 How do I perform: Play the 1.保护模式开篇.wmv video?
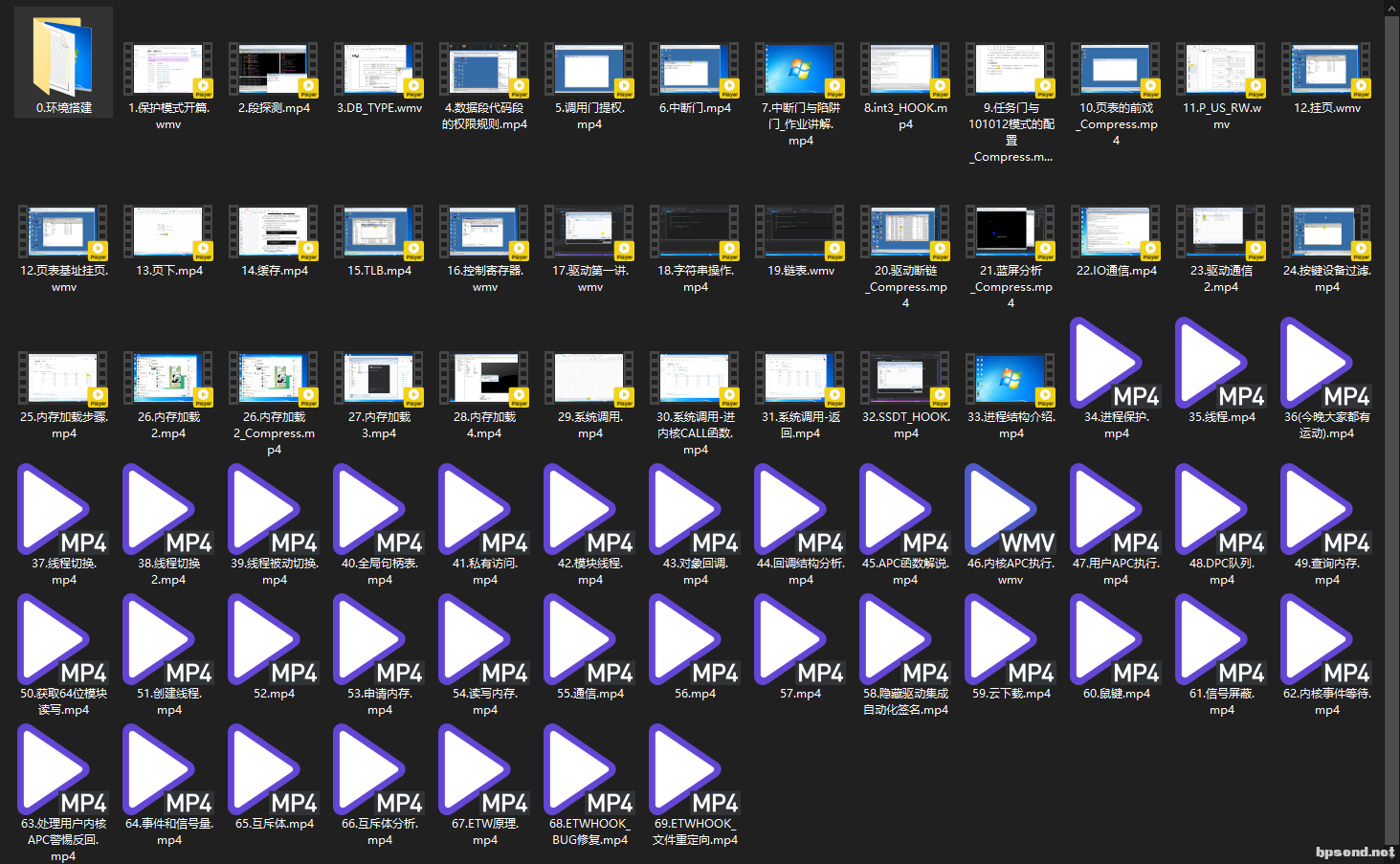(168, 72)
